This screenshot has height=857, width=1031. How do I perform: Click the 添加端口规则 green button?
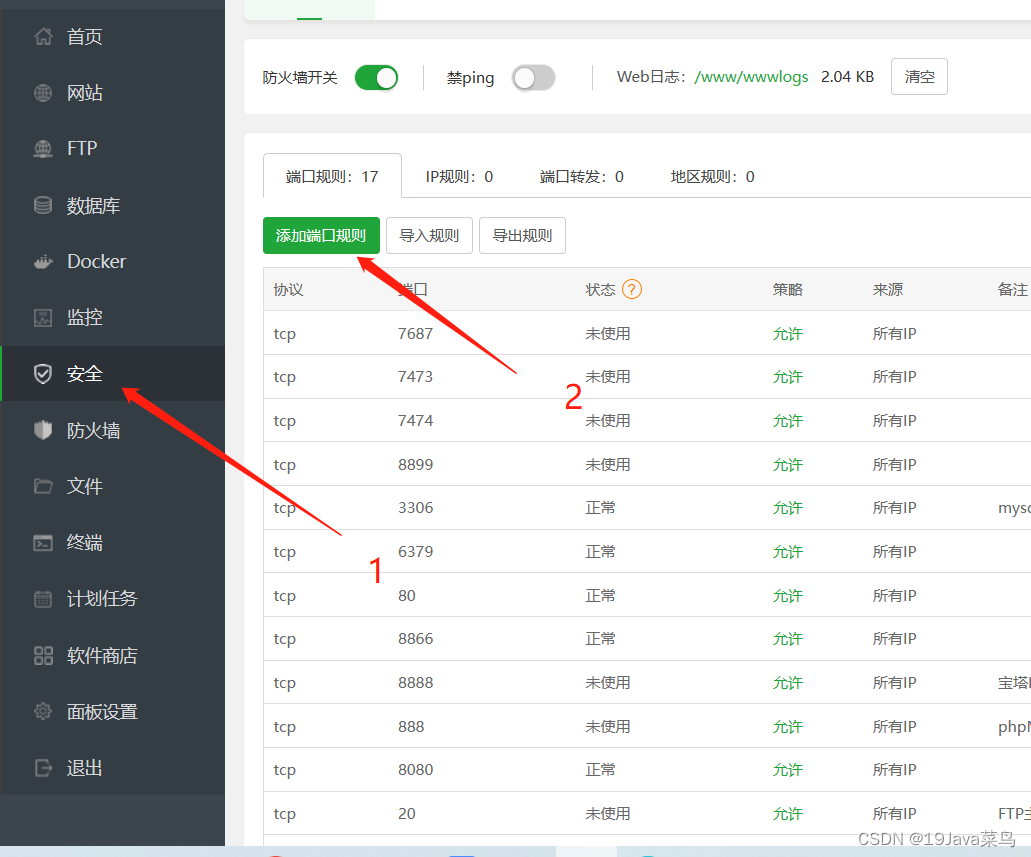(x=322, y=235)
